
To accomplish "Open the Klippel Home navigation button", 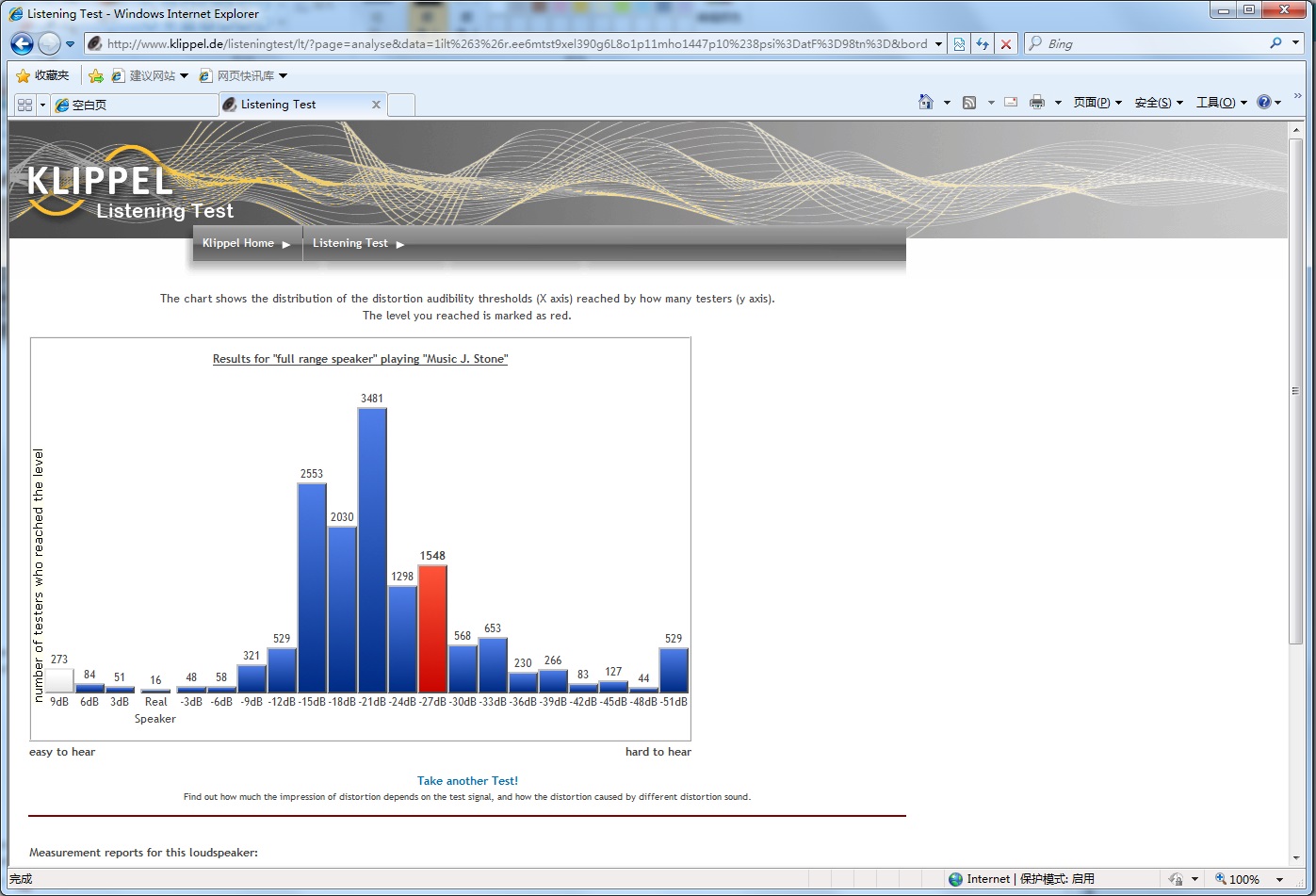I will click(x=247, y=243).
